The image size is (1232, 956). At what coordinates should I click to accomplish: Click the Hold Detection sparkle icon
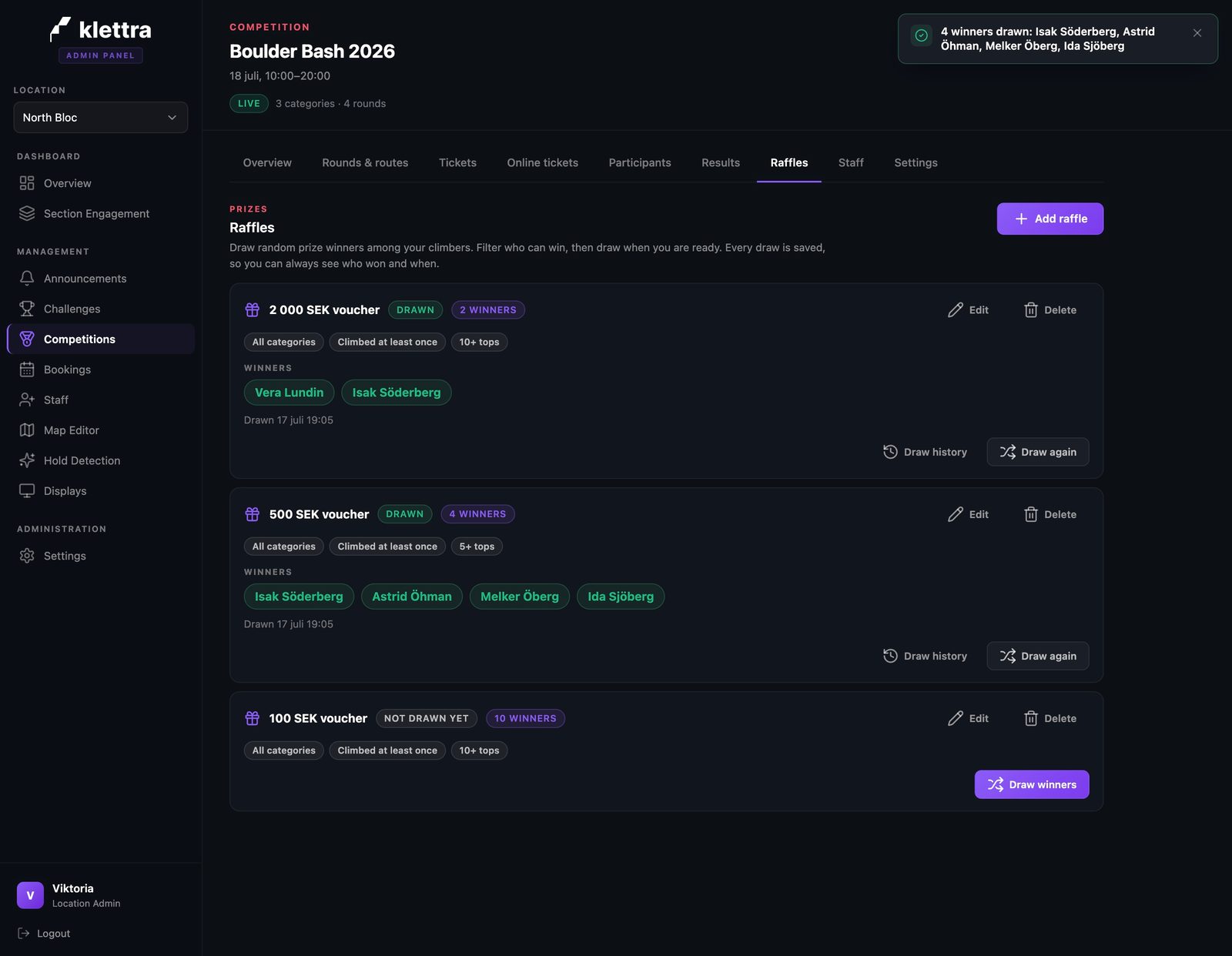(27, 460)
